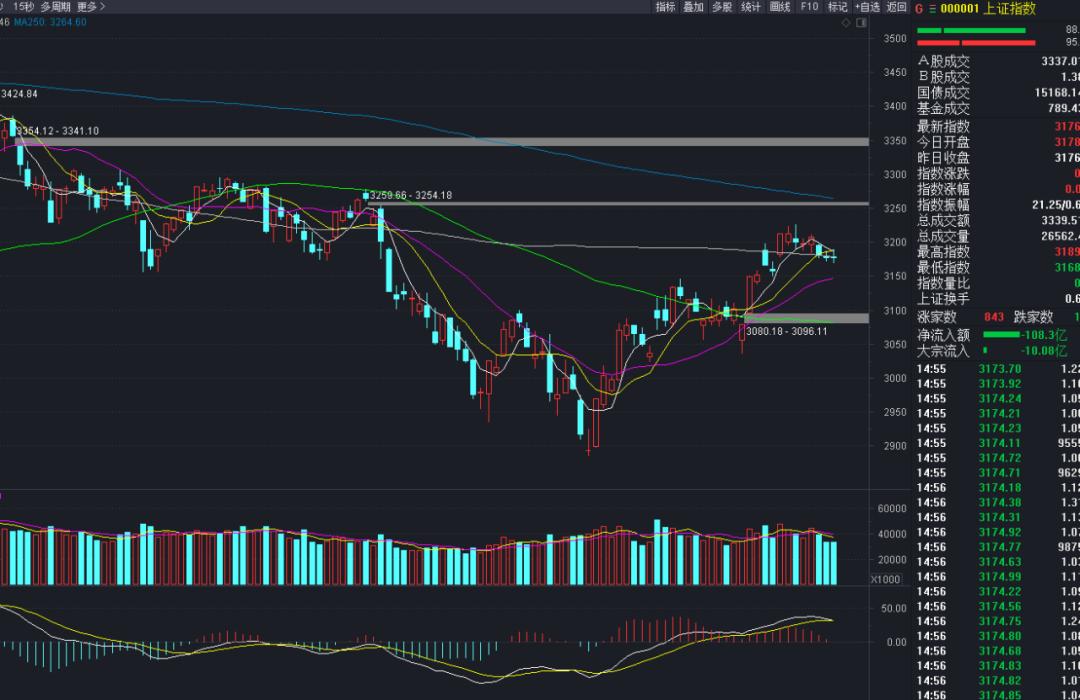Image resolution: width=1080 pixels, height=700 pixels.
Task: Click the 3500 price axis label
Action: click(895, 39)
